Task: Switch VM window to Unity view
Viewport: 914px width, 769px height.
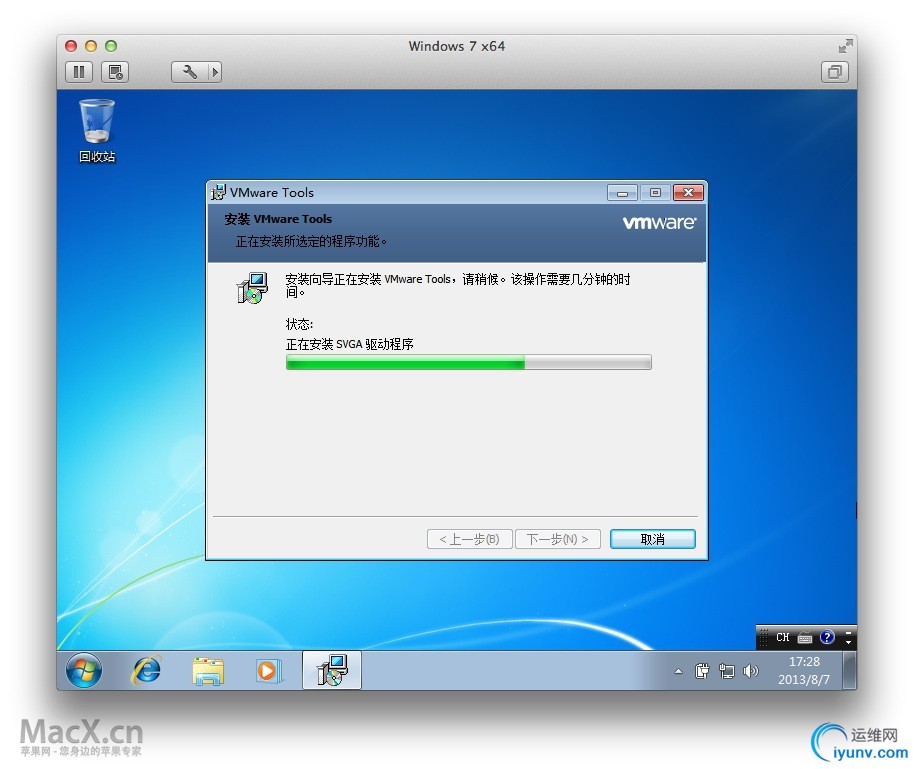Action: coord(835,72)
